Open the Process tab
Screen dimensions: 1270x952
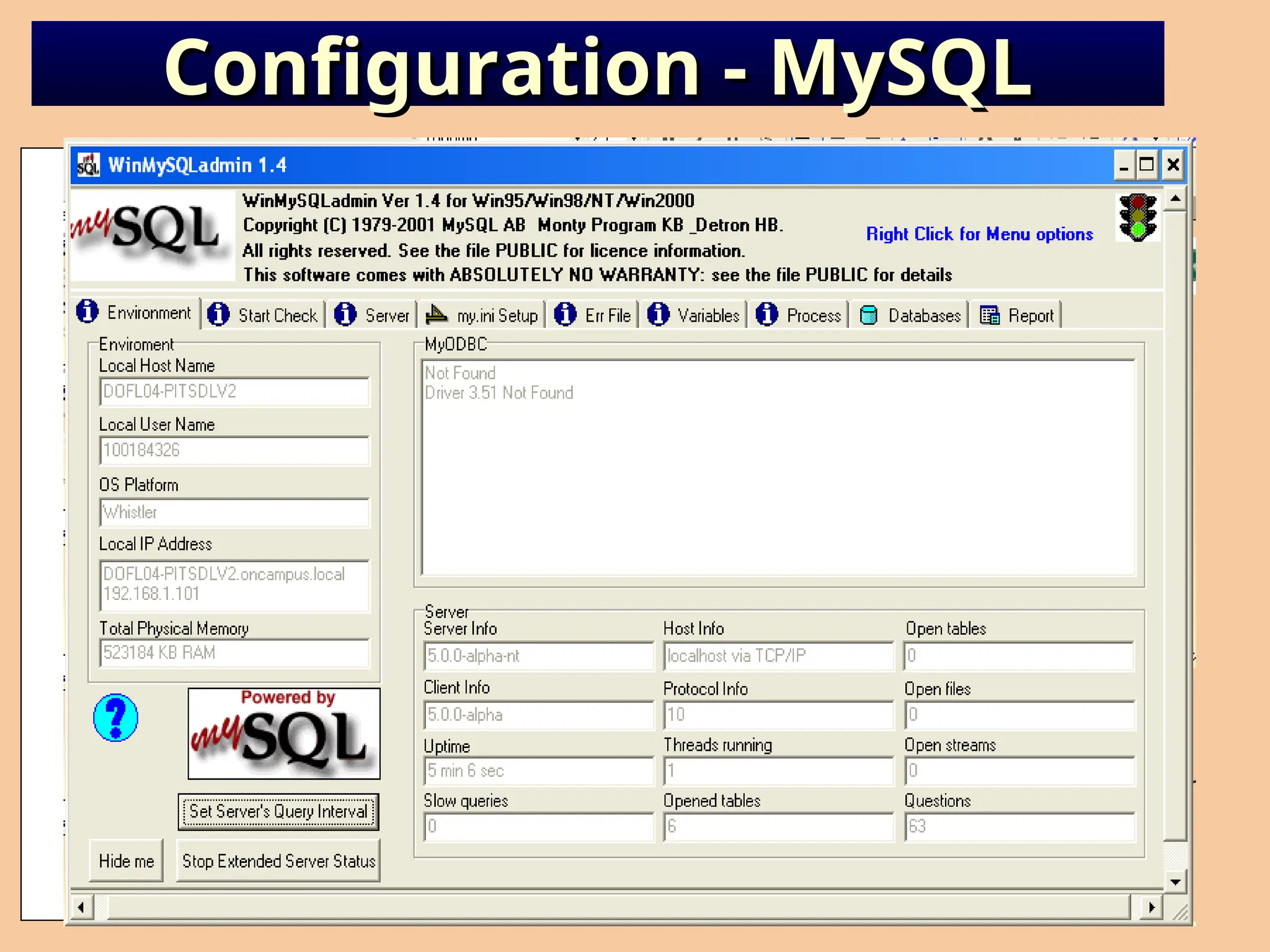[799, 315]
